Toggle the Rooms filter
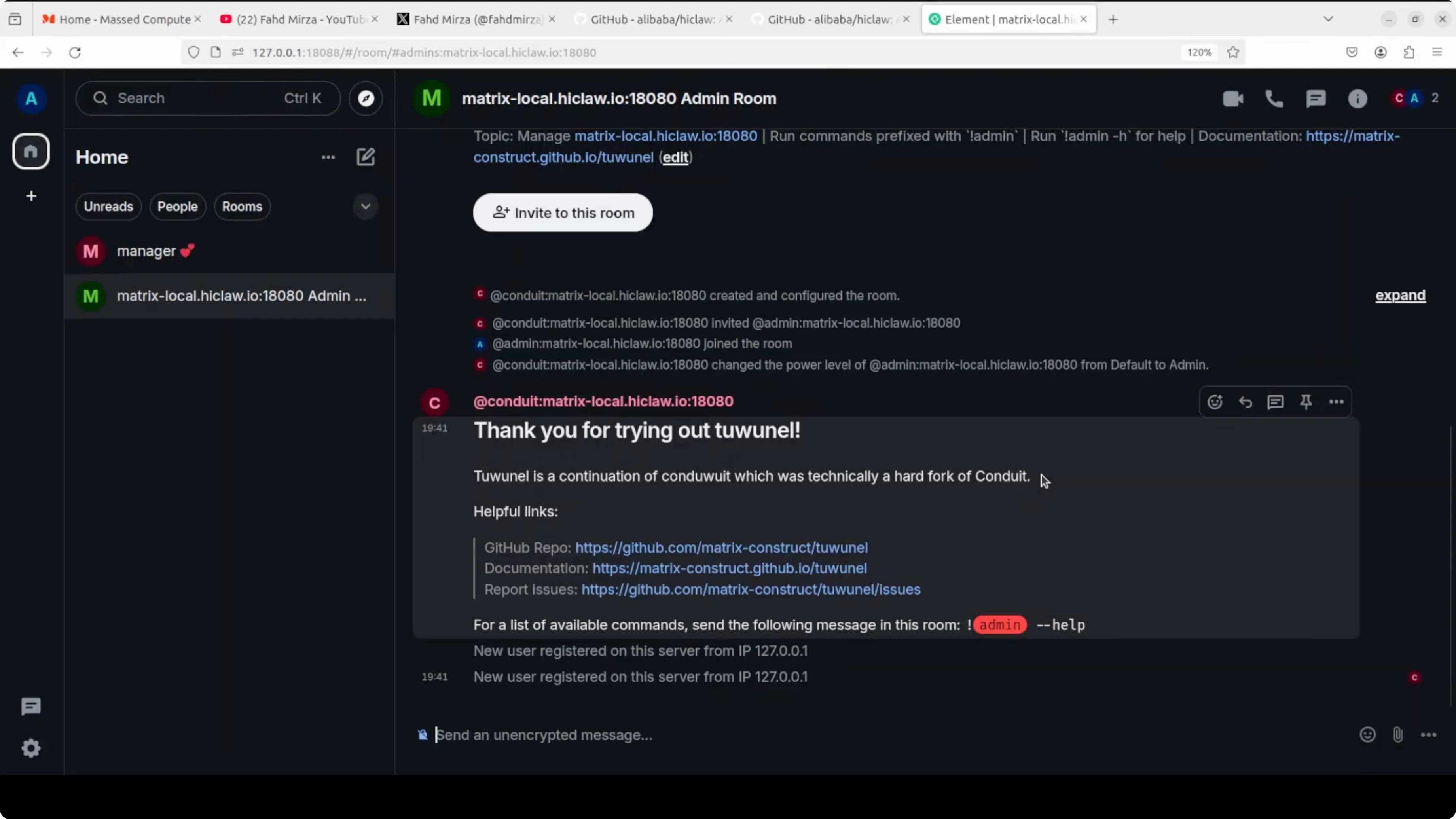The width and height of the screenshot is (1456, 819). pyautogui.click(x=242, y=206)
